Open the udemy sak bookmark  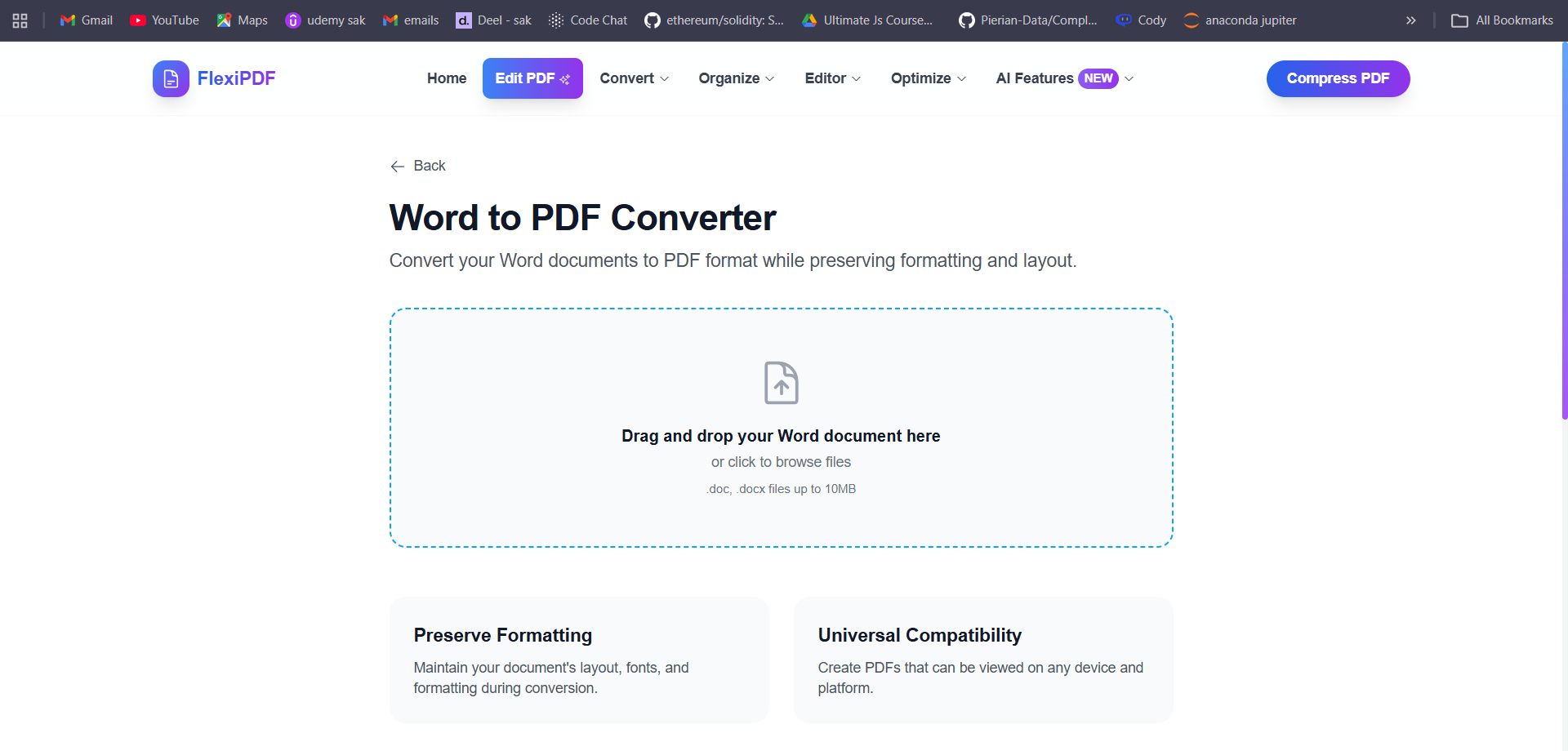pos(325,20)
